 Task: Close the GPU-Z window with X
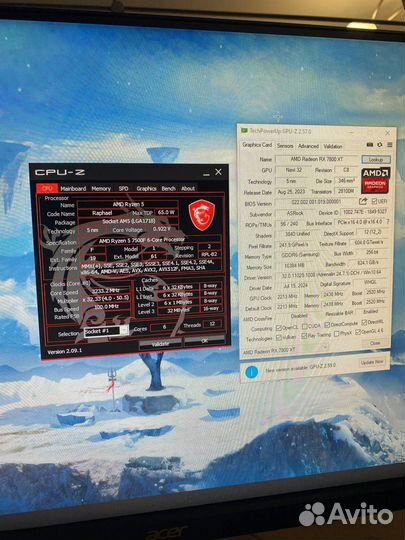tap(388, 133)
